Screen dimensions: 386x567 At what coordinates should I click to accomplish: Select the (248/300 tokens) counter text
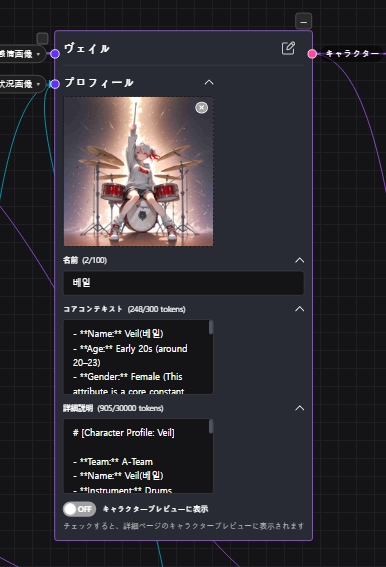157,309
